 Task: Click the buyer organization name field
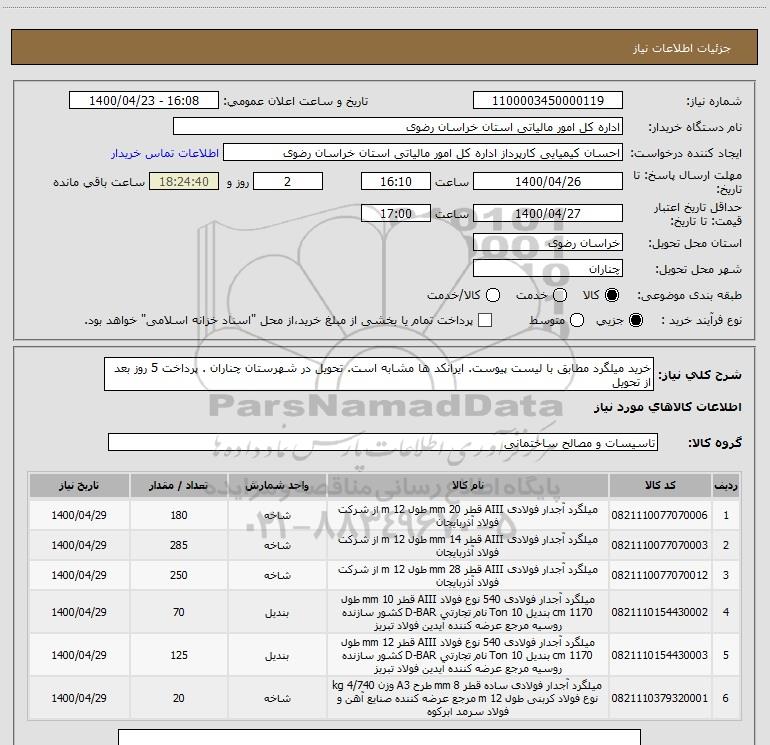coord(398,127)
